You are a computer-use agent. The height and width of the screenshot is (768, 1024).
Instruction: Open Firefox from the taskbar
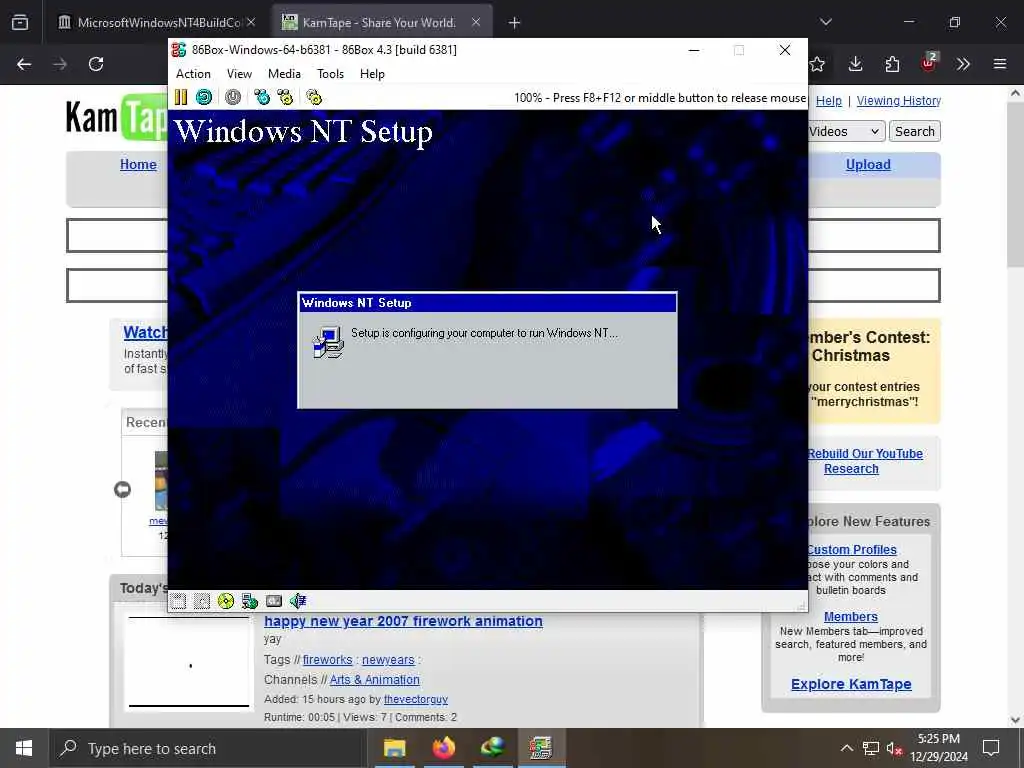click(x=443, y=748)
